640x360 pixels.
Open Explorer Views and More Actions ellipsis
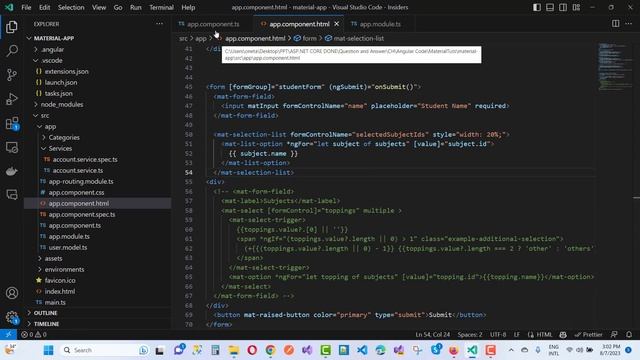(159, 24)
